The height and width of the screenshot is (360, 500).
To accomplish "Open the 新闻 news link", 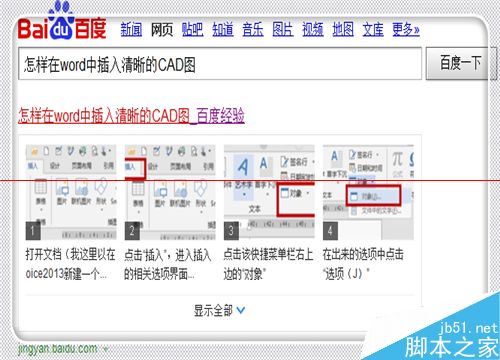I will click(x=131, y=29).
